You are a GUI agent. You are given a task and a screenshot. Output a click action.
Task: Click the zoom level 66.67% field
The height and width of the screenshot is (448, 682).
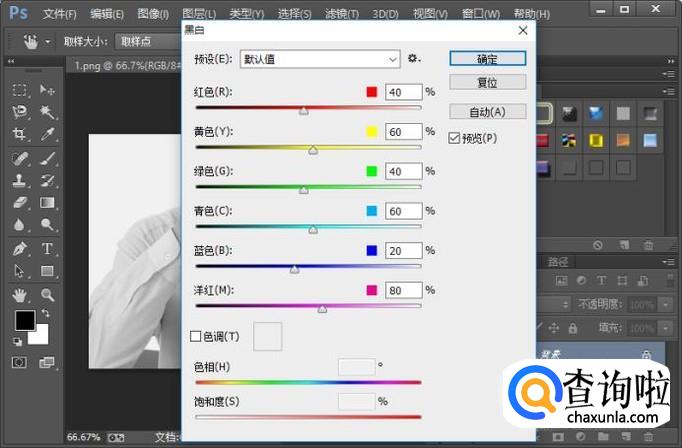84,437
